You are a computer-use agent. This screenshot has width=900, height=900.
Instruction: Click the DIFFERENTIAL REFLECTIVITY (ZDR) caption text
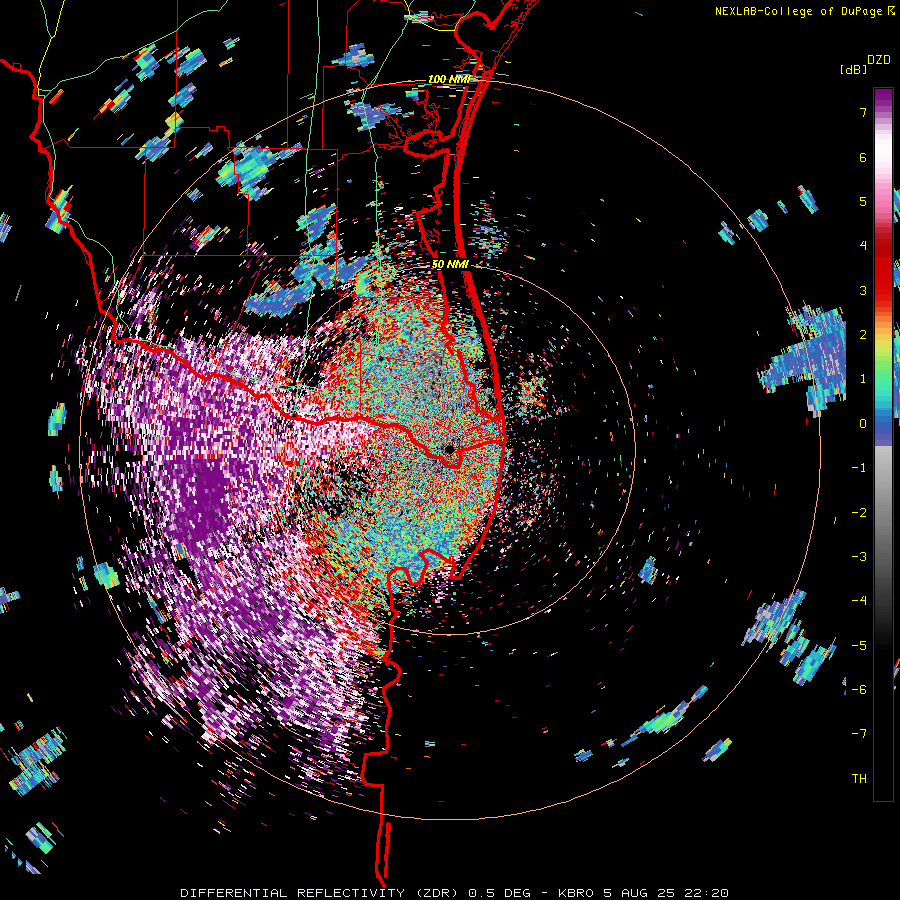pyautogui.click(x=319, y=893)
